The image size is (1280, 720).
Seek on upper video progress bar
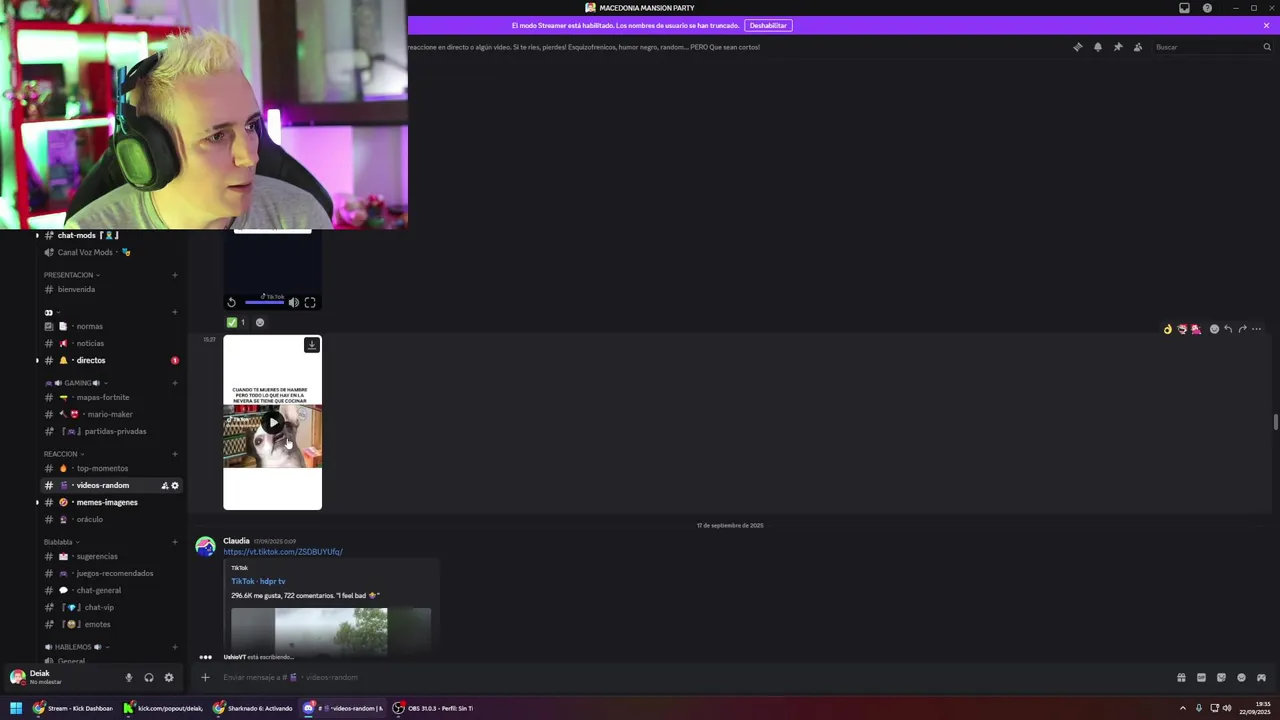(x=265, y=302)
